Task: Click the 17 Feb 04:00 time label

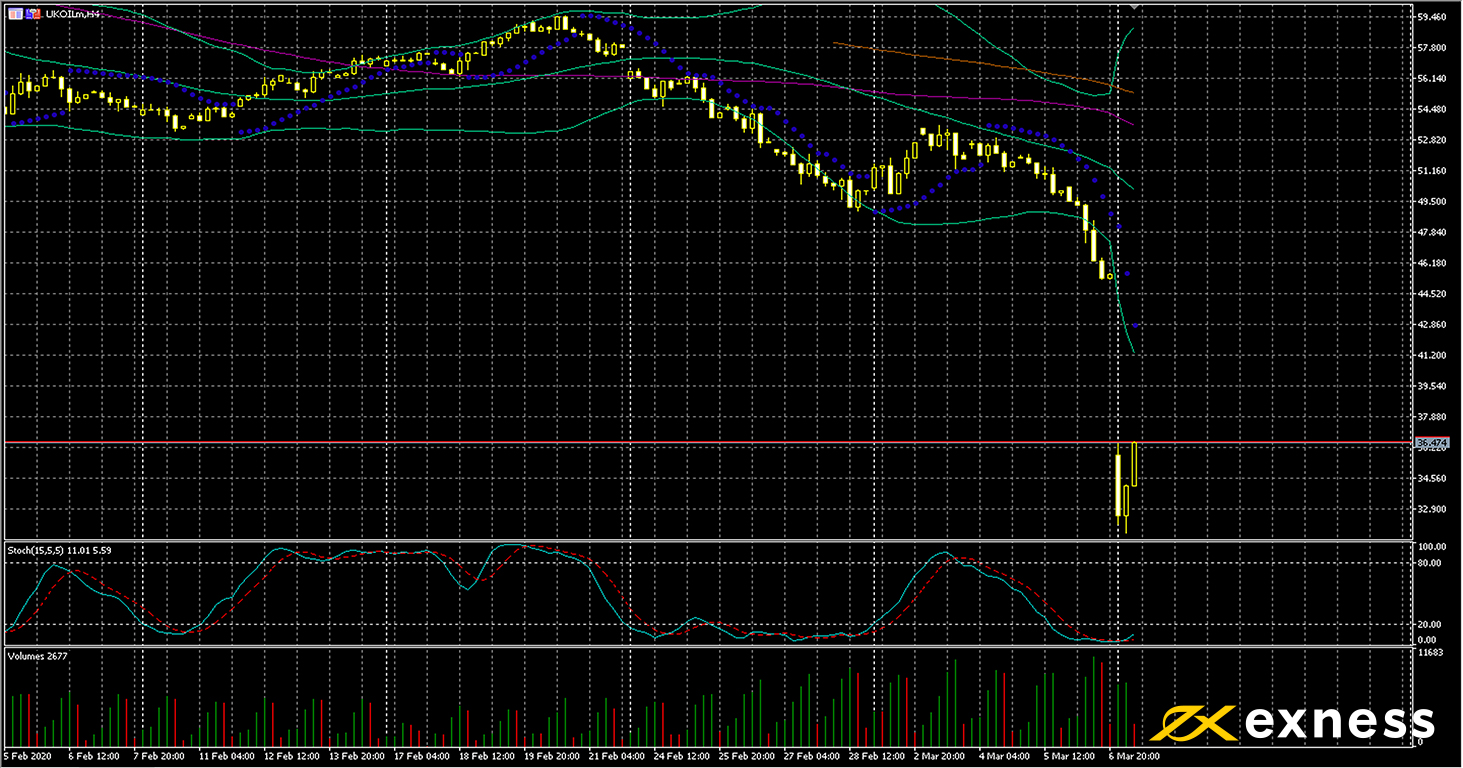Action: point(423,757)
